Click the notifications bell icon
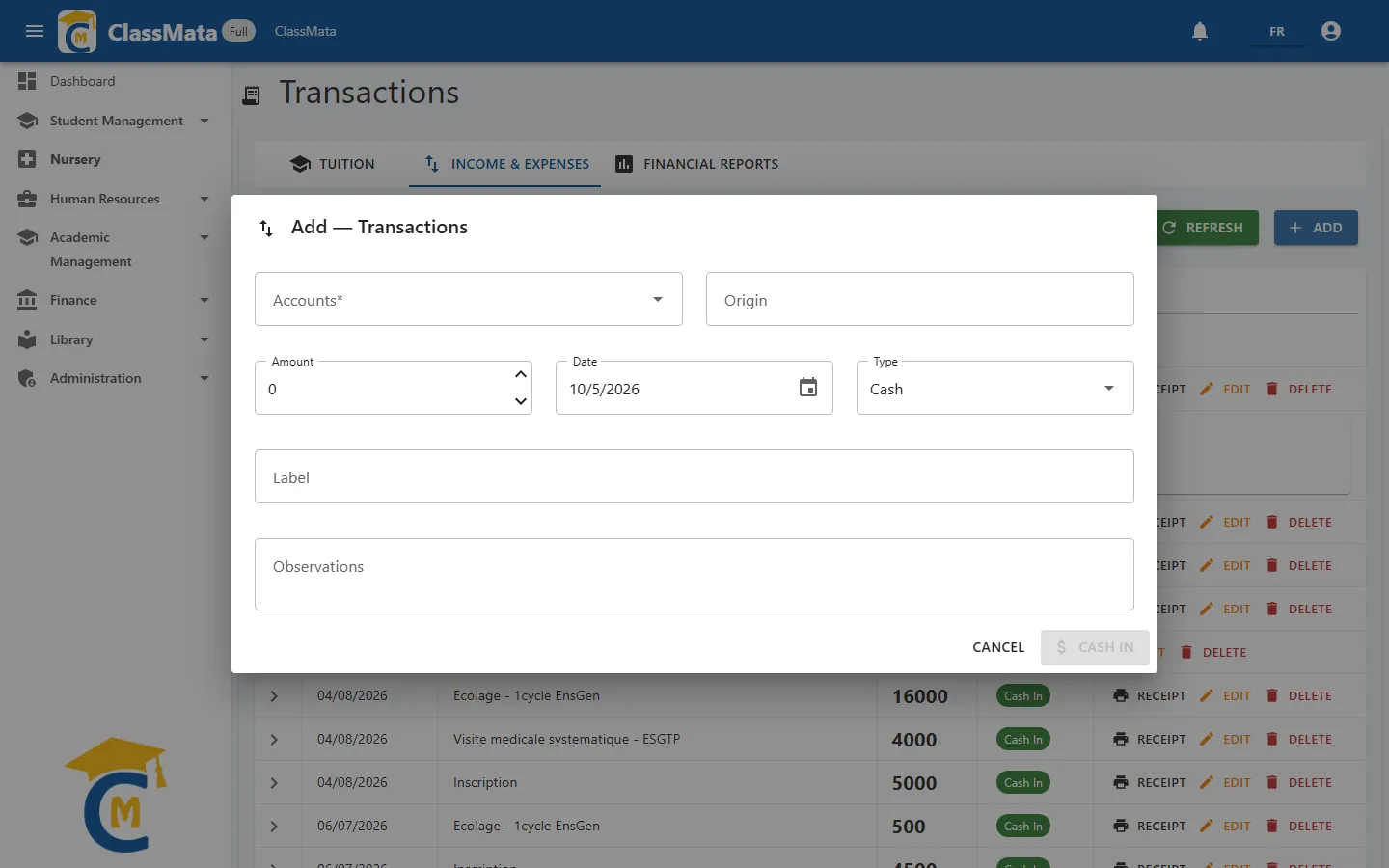1389x868 pixels. [x=1200, y=31]
